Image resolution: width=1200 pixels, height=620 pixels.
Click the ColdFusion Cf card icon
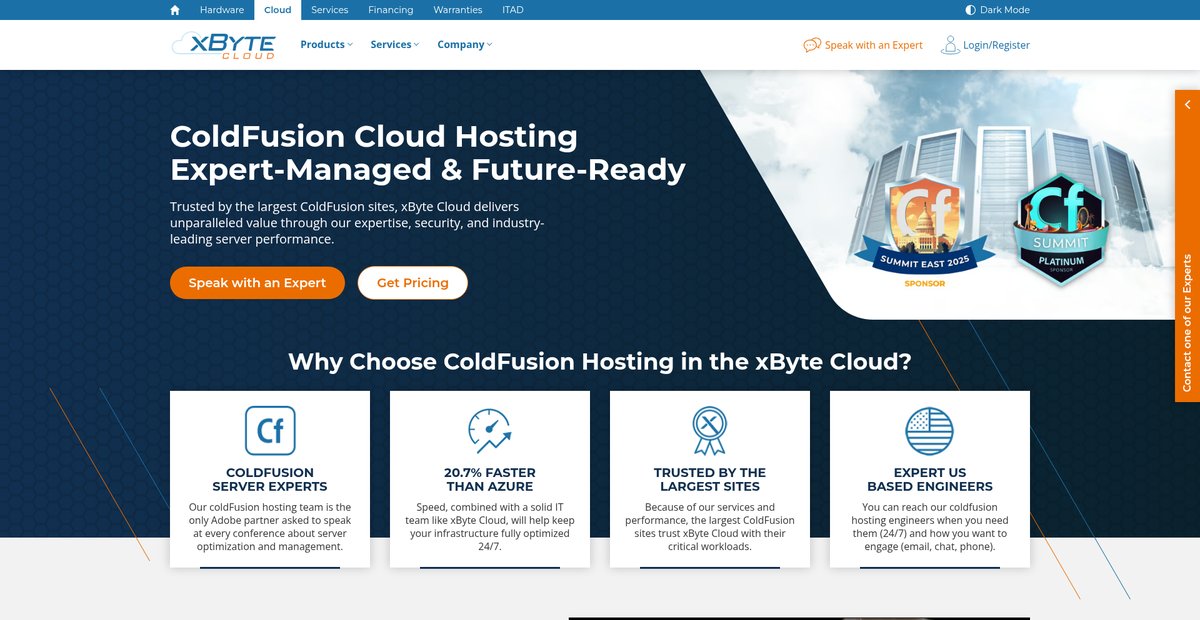coord(270,430)
